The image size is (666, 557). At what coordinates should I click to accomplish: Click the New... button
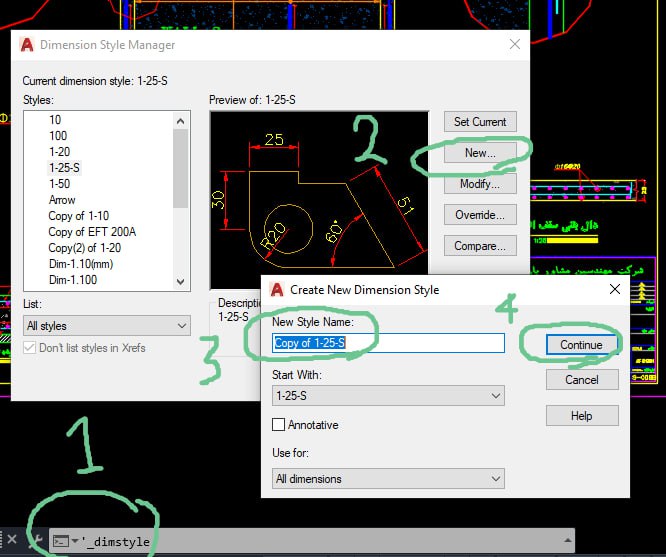tap(480, 153)
